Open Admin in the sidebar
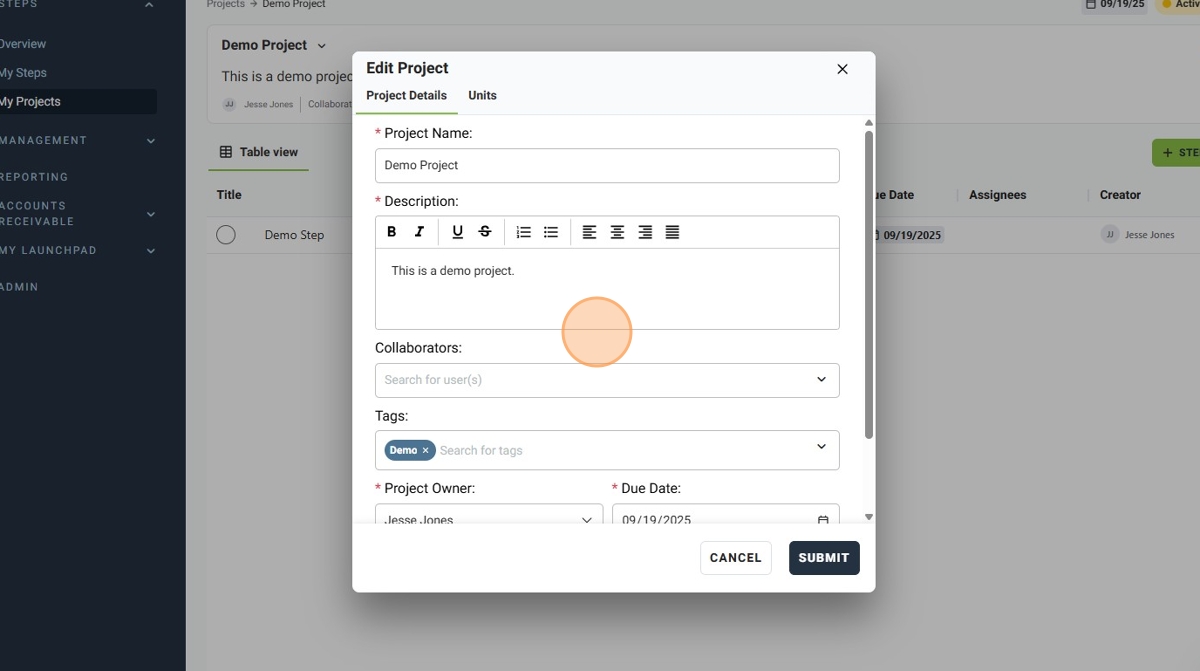1200x671 pixels. tap(19, 287)
